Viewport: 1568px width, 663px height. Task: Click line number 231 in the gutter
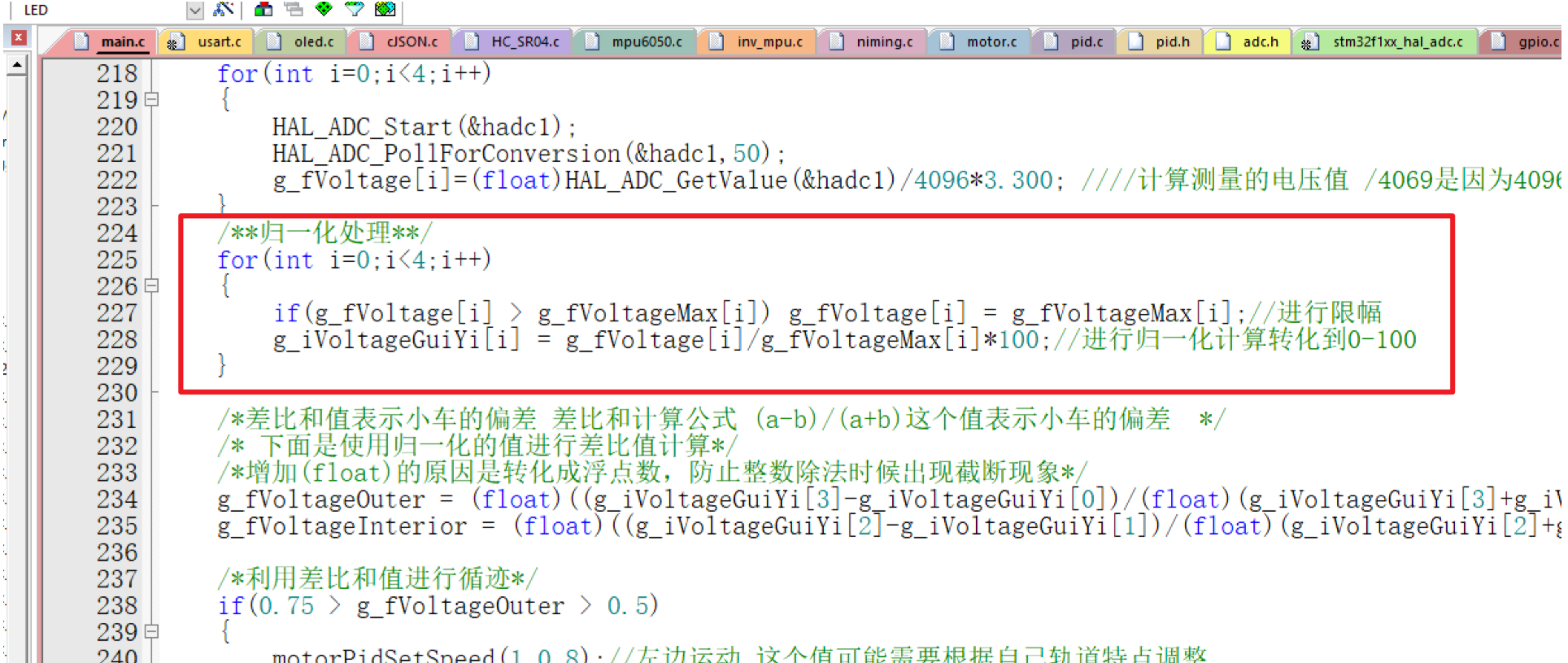coord(117,420)
